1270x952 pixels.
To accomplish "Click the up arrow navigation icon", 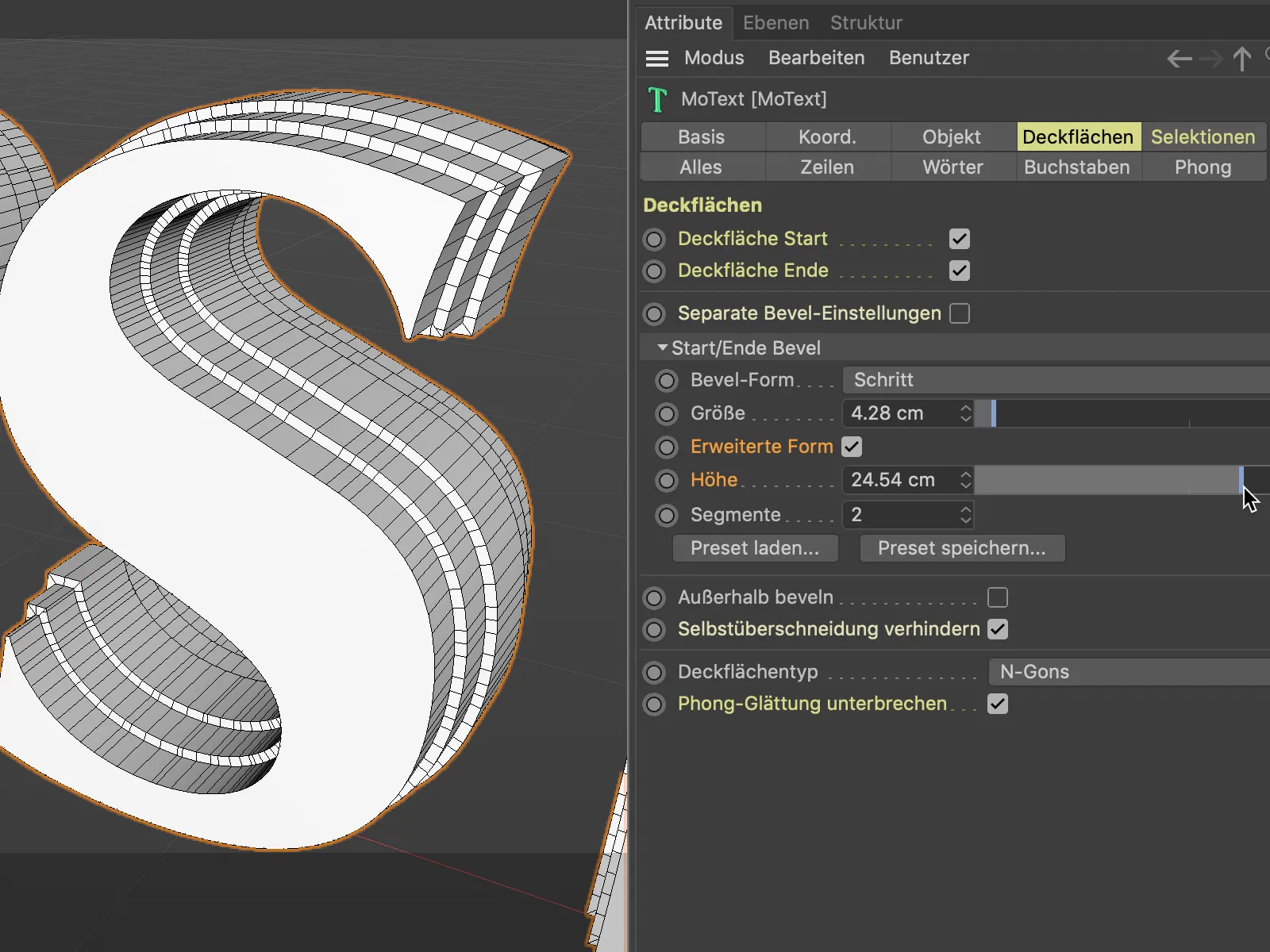I will pos(1242,59).
